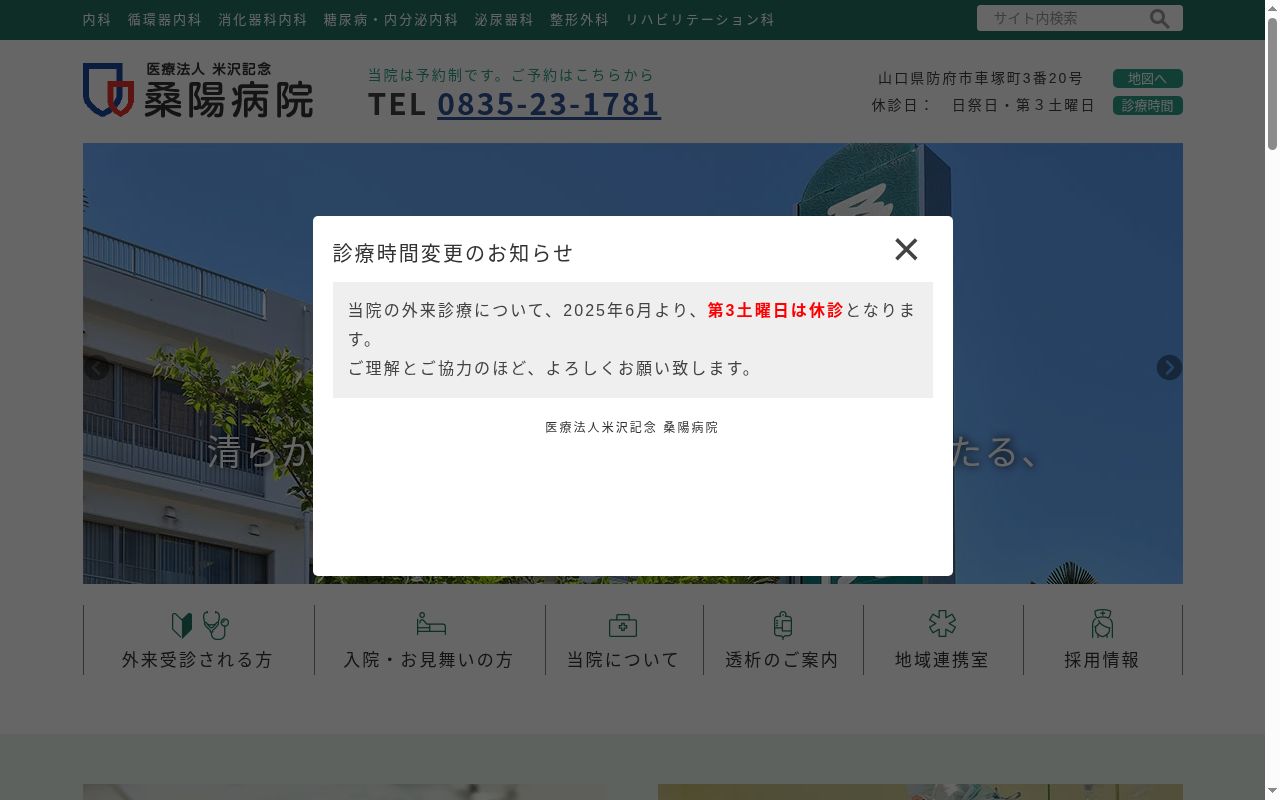Click the 第3土曜日は休診 red text
The image size is (1280, 800).
point(775,310)
